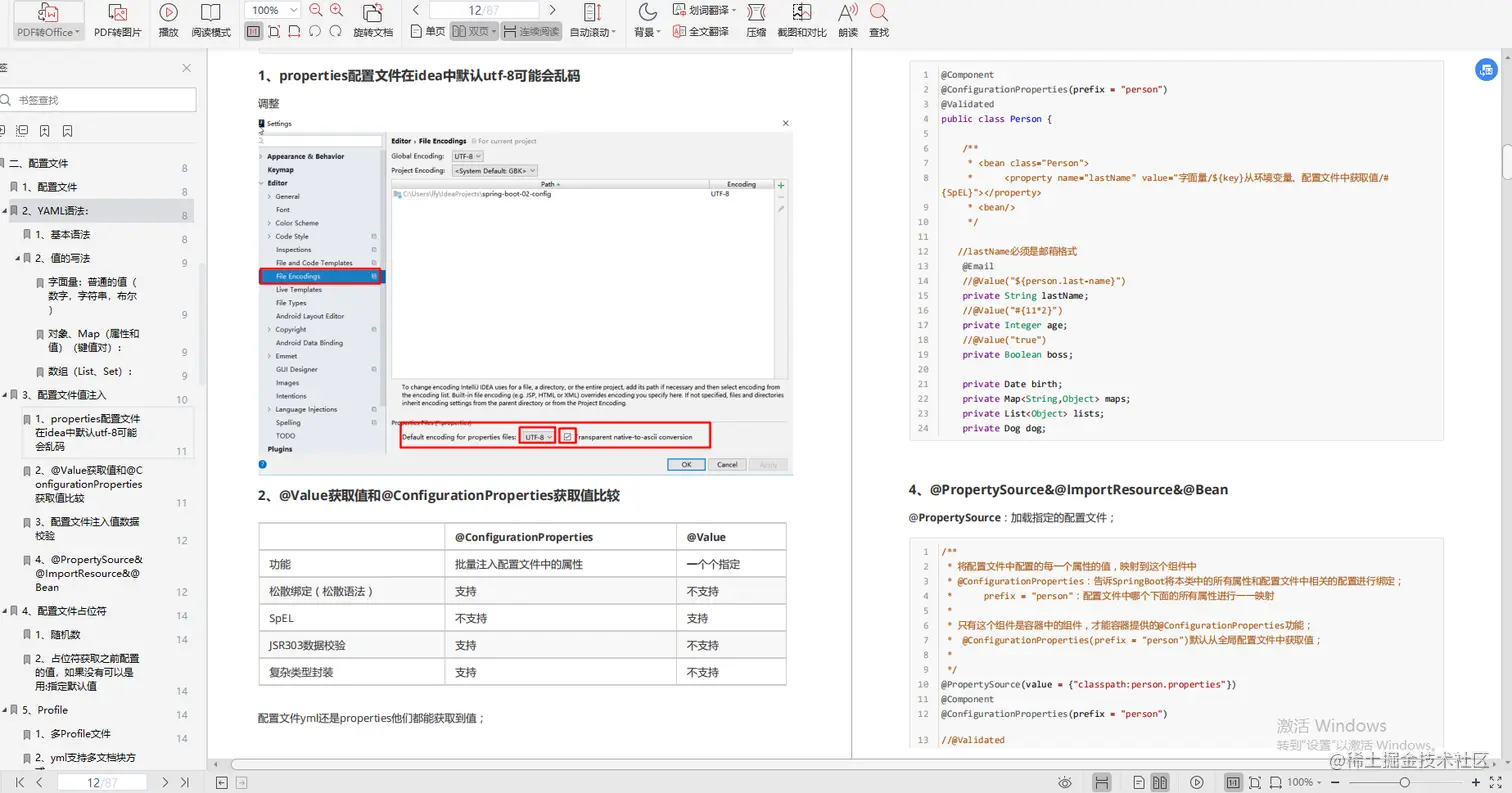Open the 100% zoom level dropdown
1512x793 pixels.
tap(275, 10)
